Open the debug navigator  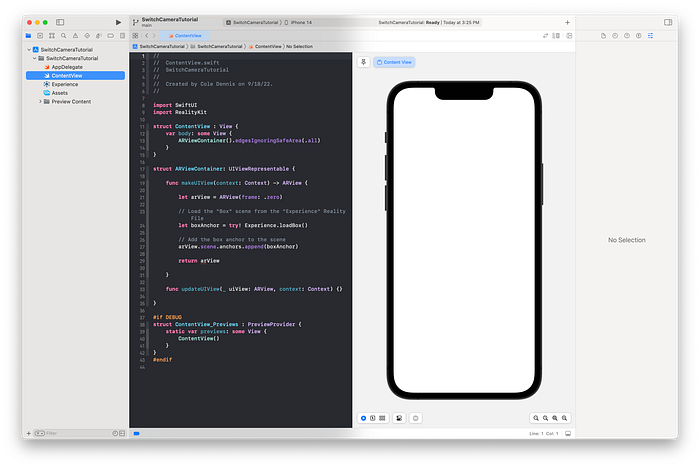point(99,36)
